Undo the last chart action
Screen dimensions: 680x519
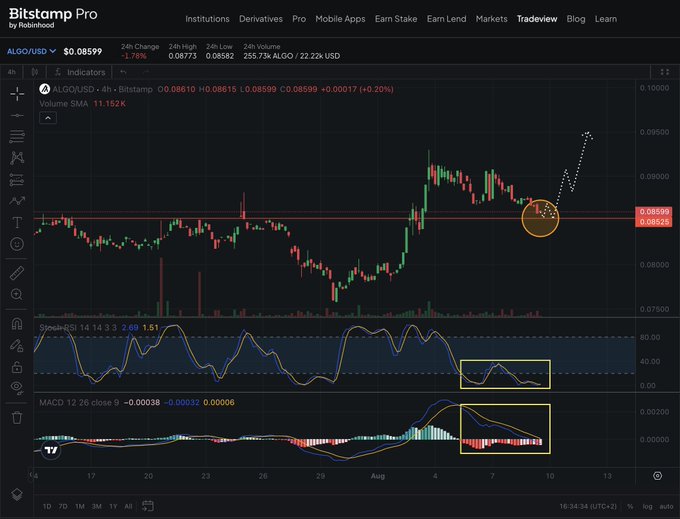click(124, 72)
